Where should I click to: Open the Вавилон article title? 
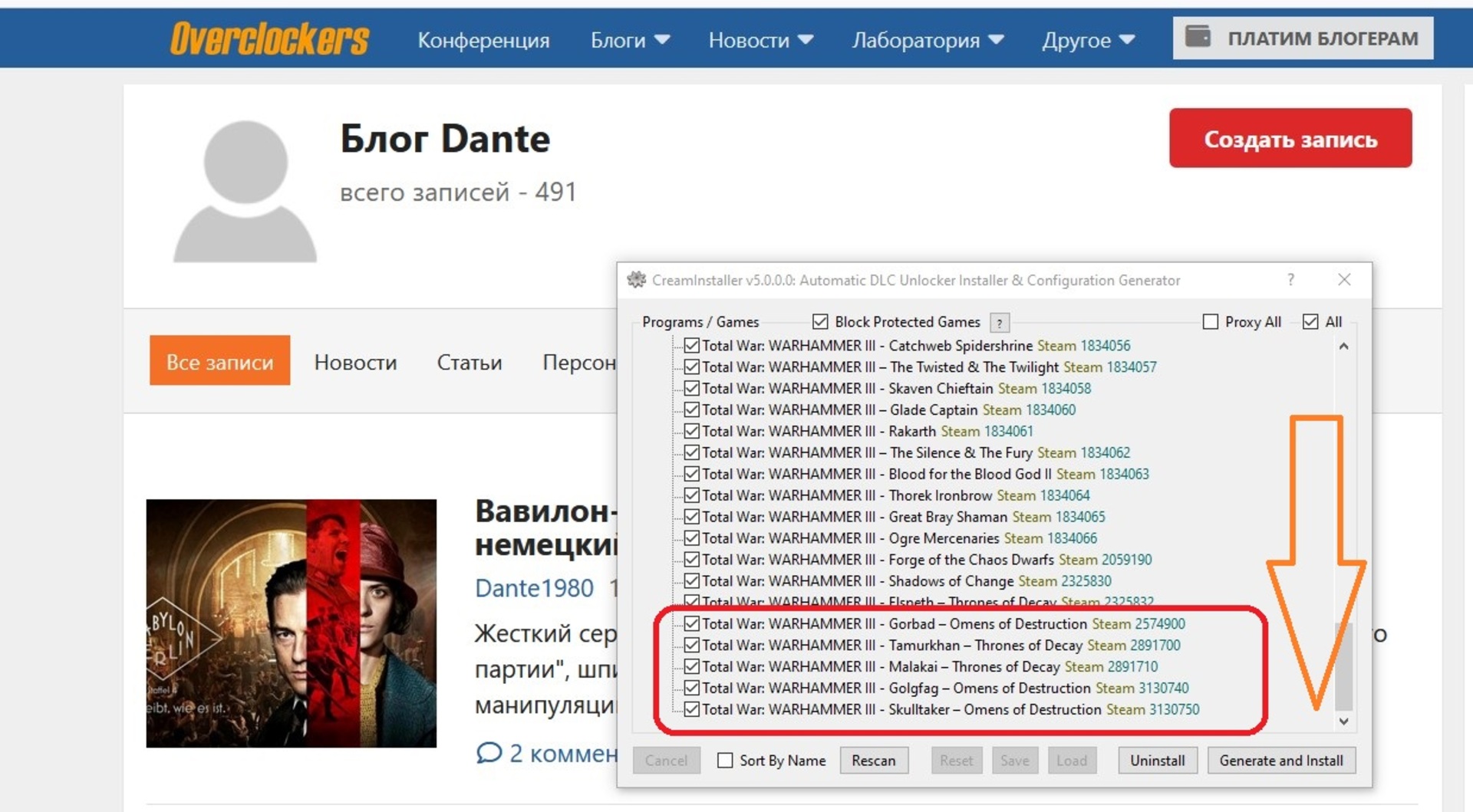(546, 528)
